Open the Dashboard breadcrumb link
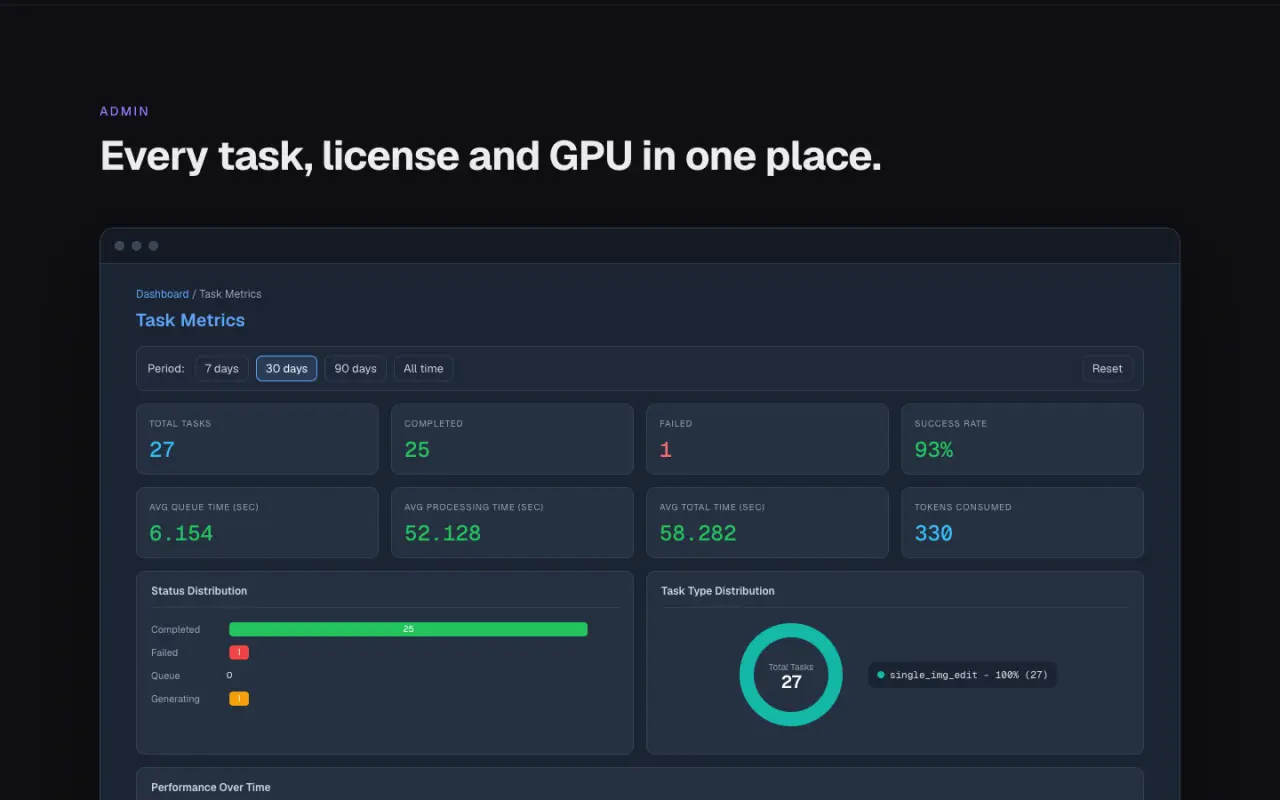The image size is (1280, 800). 162,294
